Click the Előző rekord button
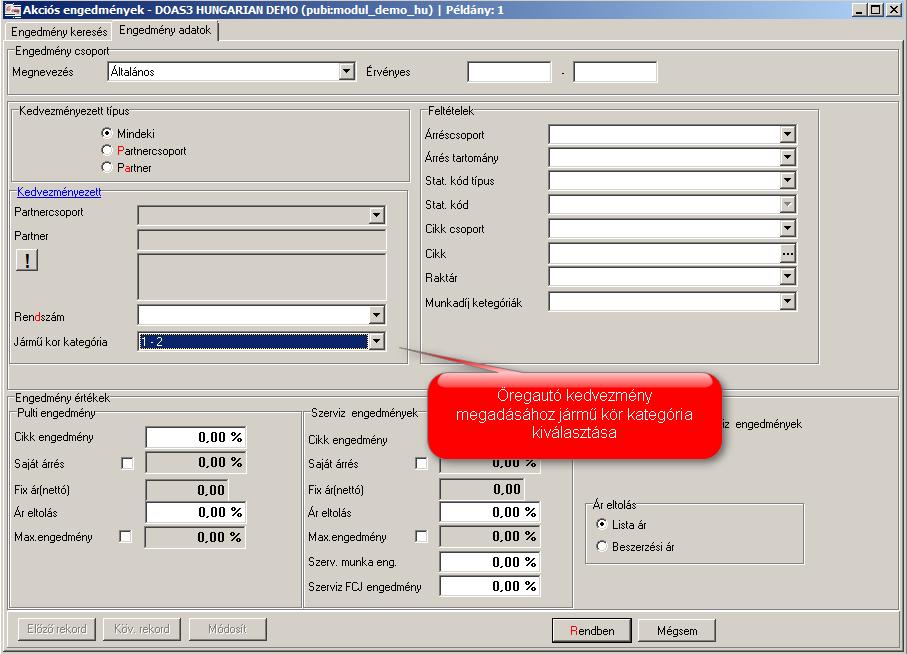 pos(57,629)
